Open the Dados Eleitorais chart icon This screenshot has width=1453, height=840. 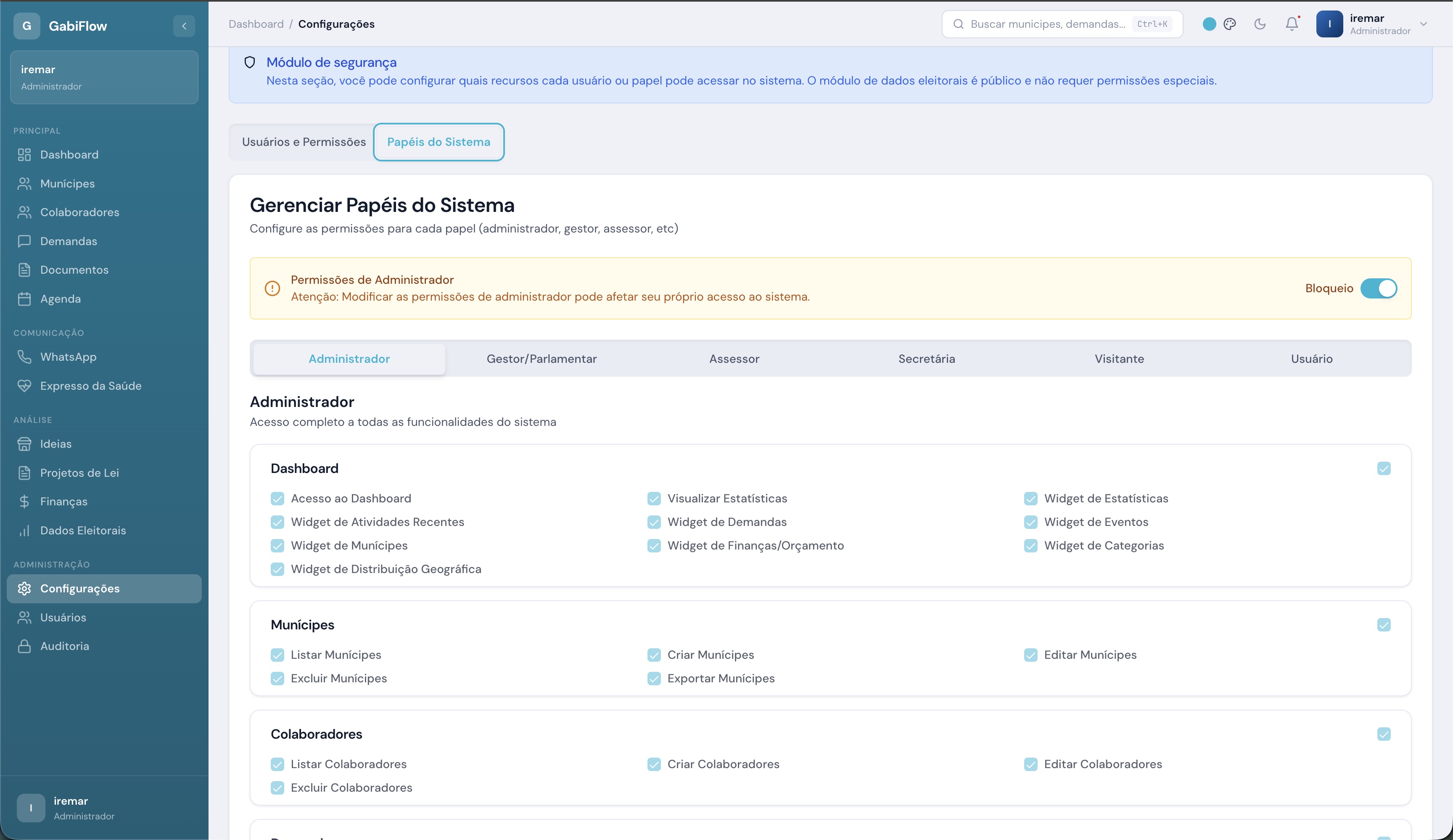click(24, 531)
